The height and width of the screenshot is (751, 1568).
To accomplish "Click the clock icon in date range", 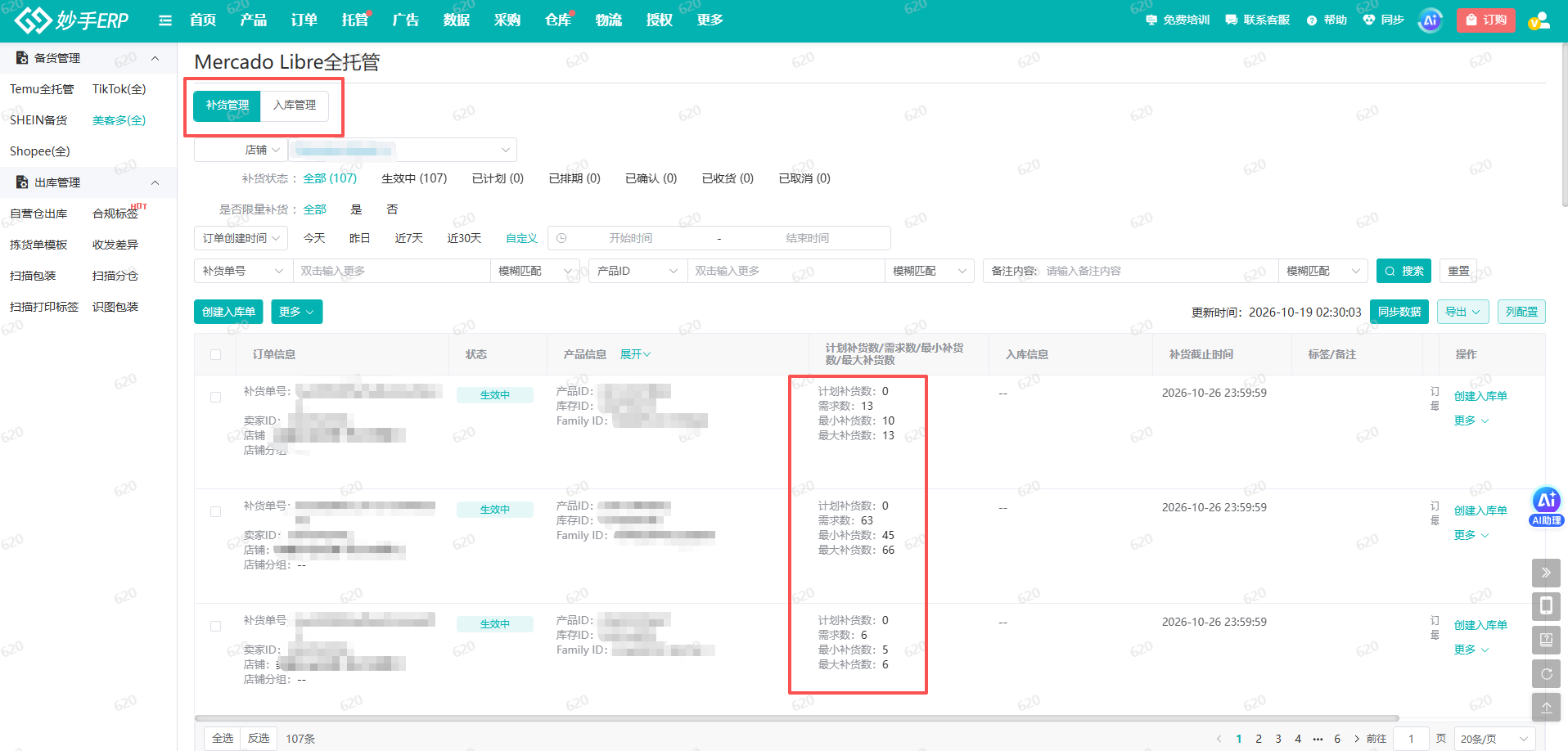I will pyautogui.click(x=561, y=238).
